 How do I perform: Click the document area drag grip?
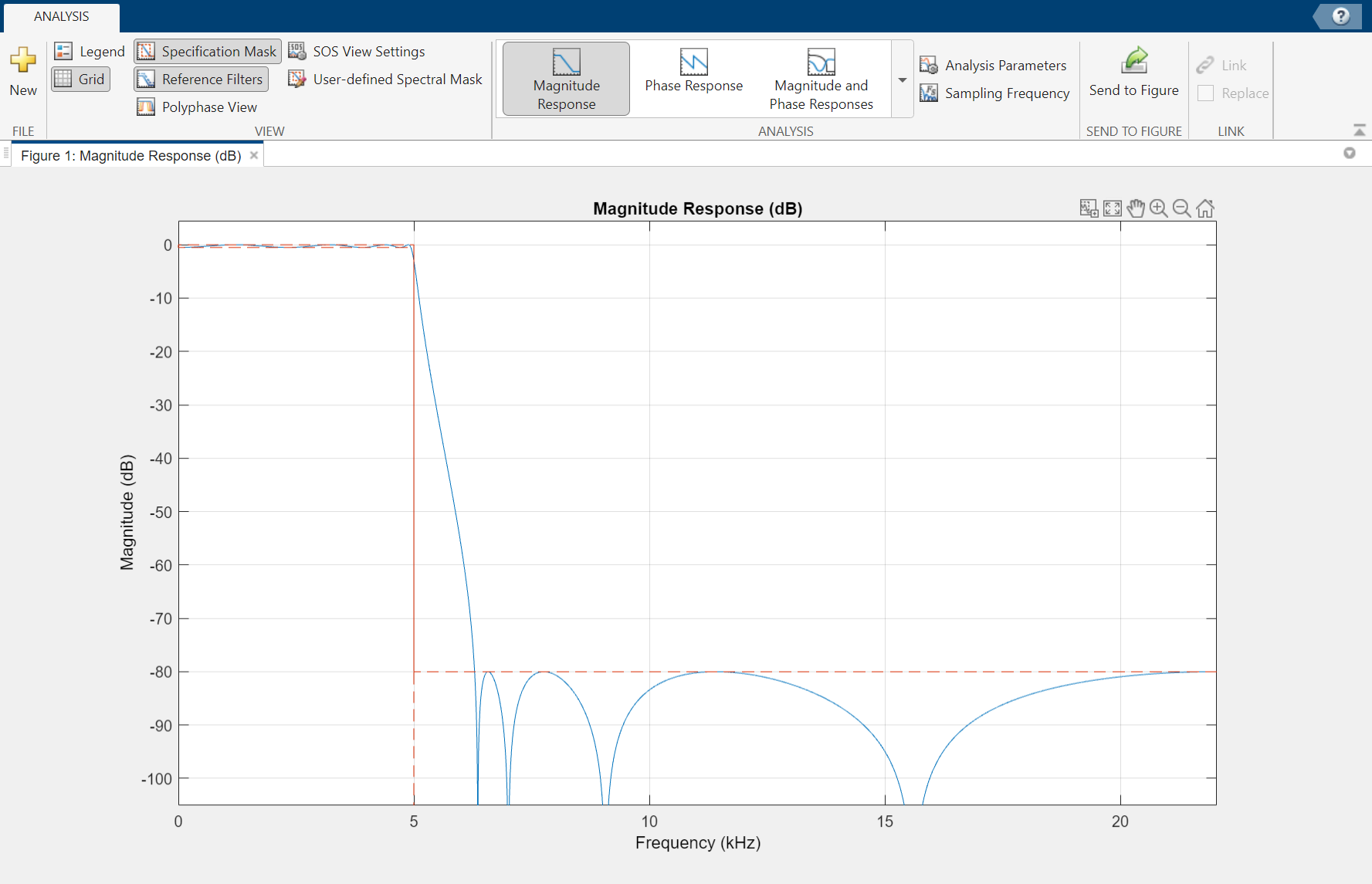coord(6,153)
